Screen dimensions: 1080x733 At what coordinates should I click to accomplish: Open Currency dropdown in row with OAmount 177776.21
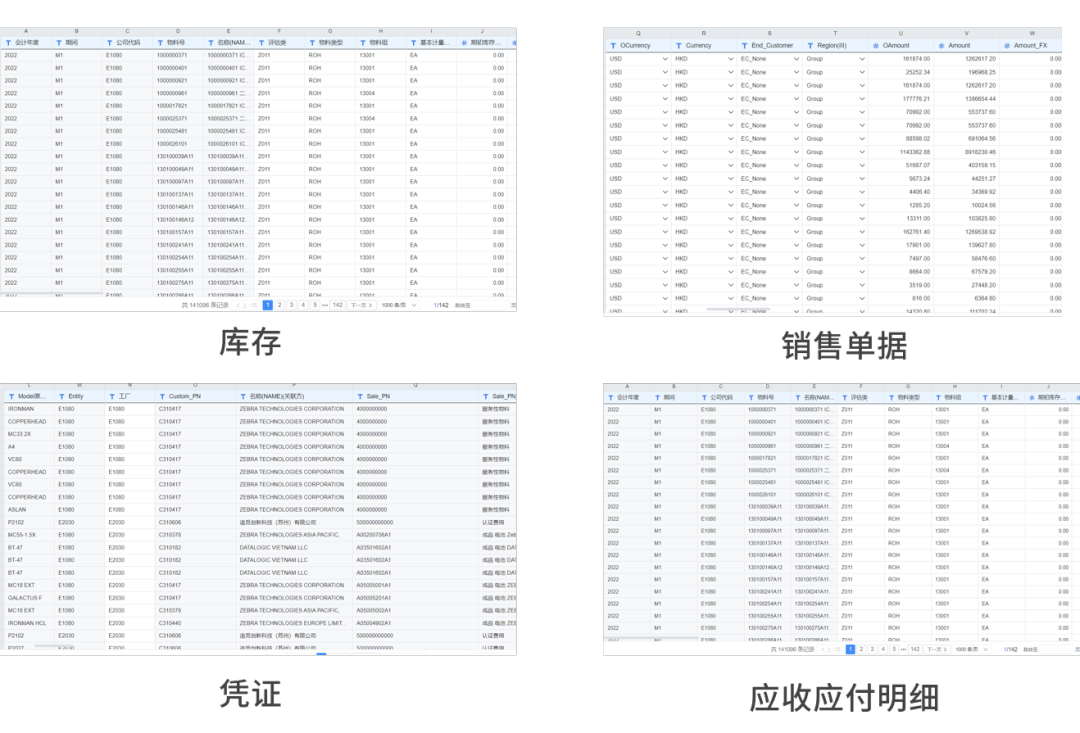pyautogui.click(x=731, y=99)
